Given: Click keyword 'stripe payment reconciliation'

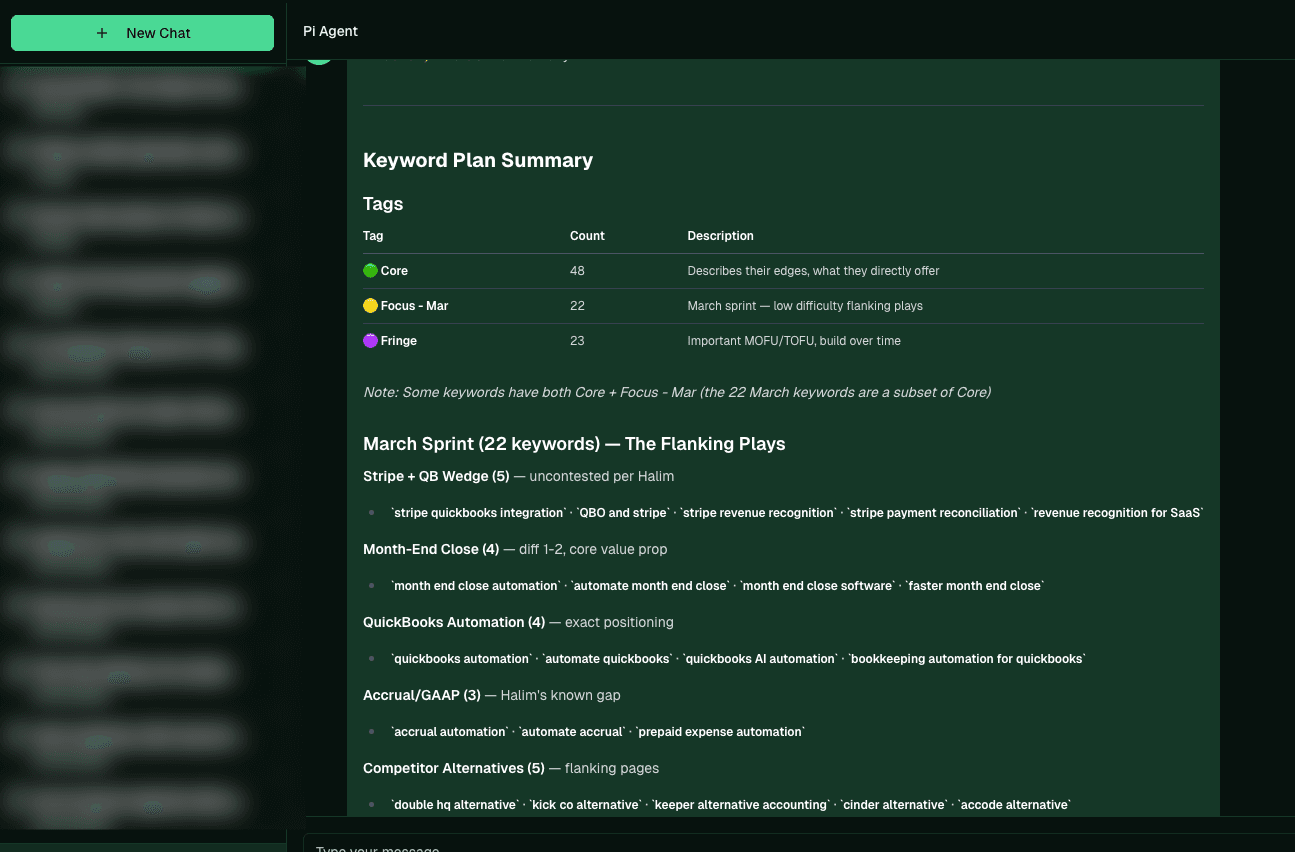Looking at the screenshot, I should (934, 513).
